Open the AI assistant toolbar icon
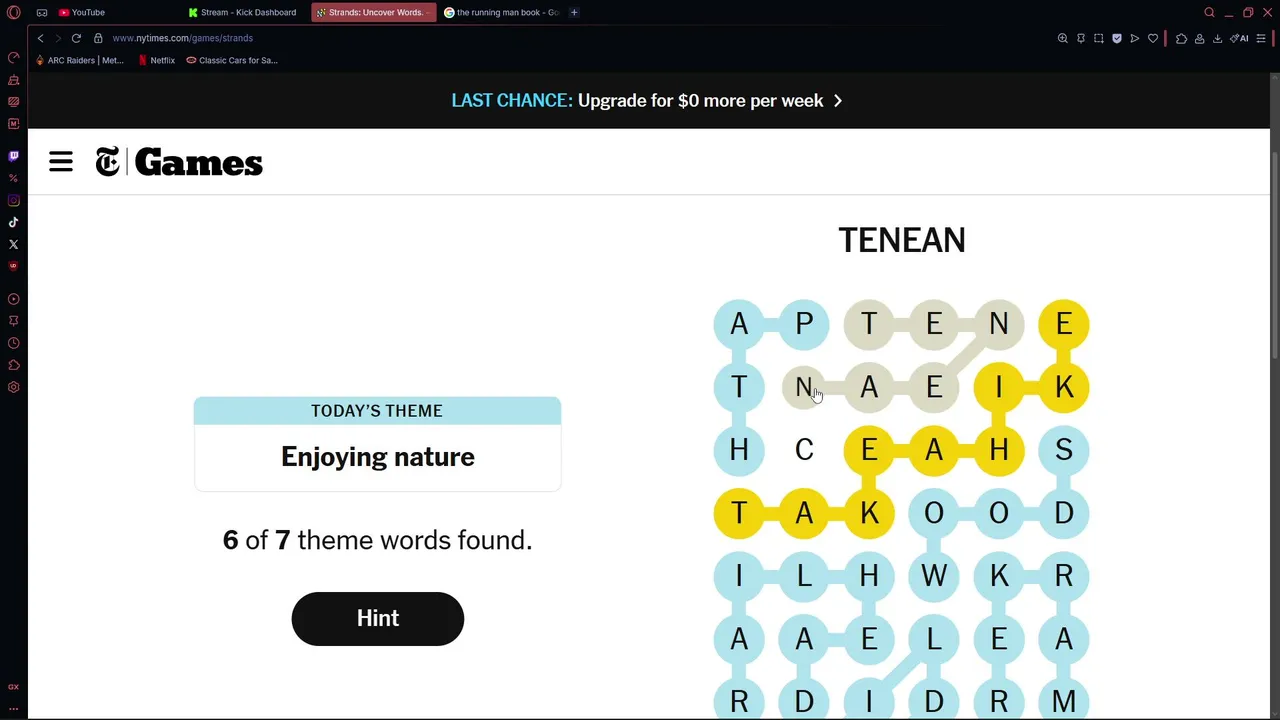1280x720 pixels. [x=1240, y=38]
